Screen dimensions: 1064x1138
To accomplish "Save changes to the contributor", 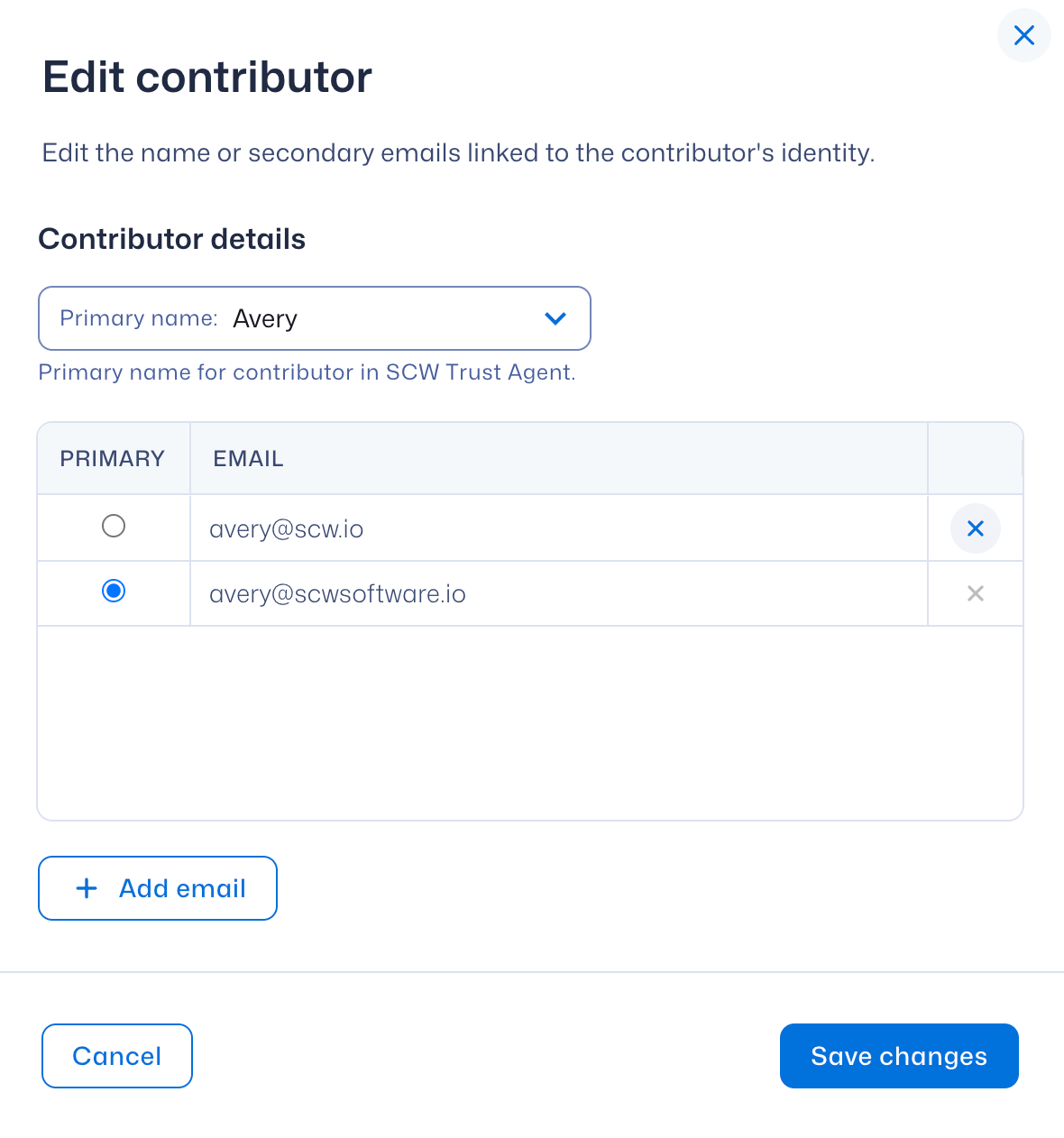I will tap(899, 1056).
